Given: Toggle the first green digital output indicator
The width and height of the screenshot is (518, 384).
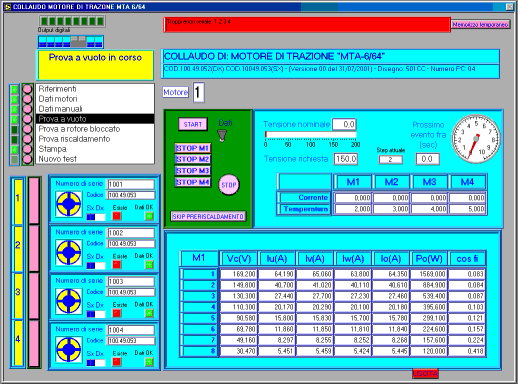Looking at the screenshot, I should click(x=44, y=21).
